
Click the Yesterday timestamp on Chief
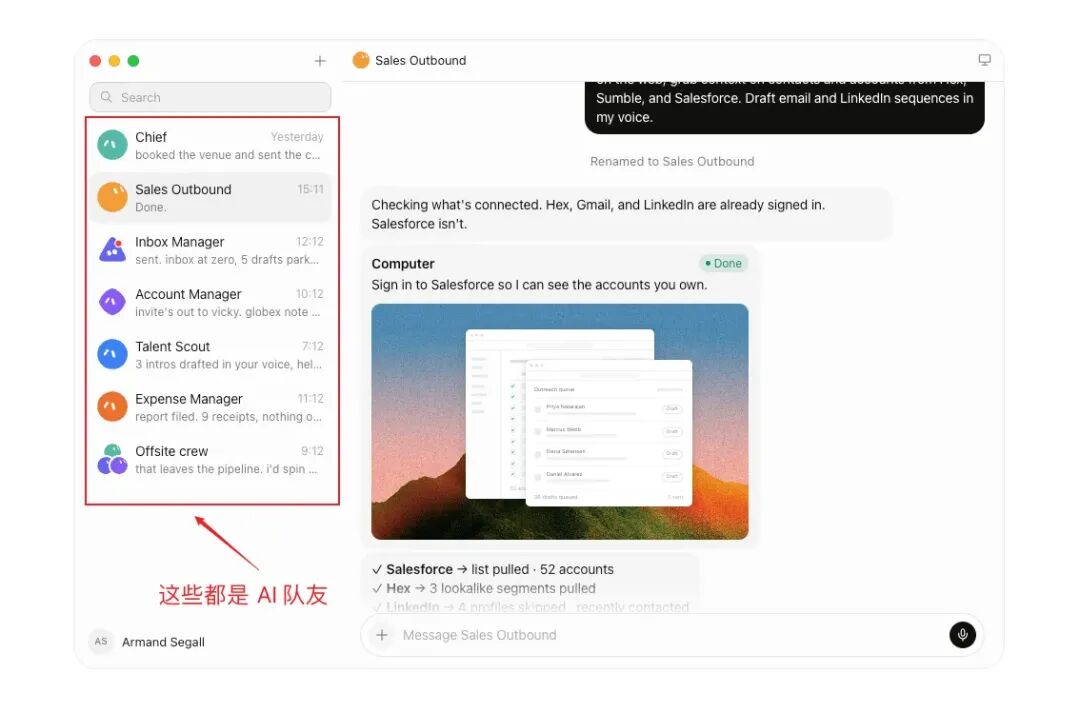pyautogui.click(x=297, y=136)
